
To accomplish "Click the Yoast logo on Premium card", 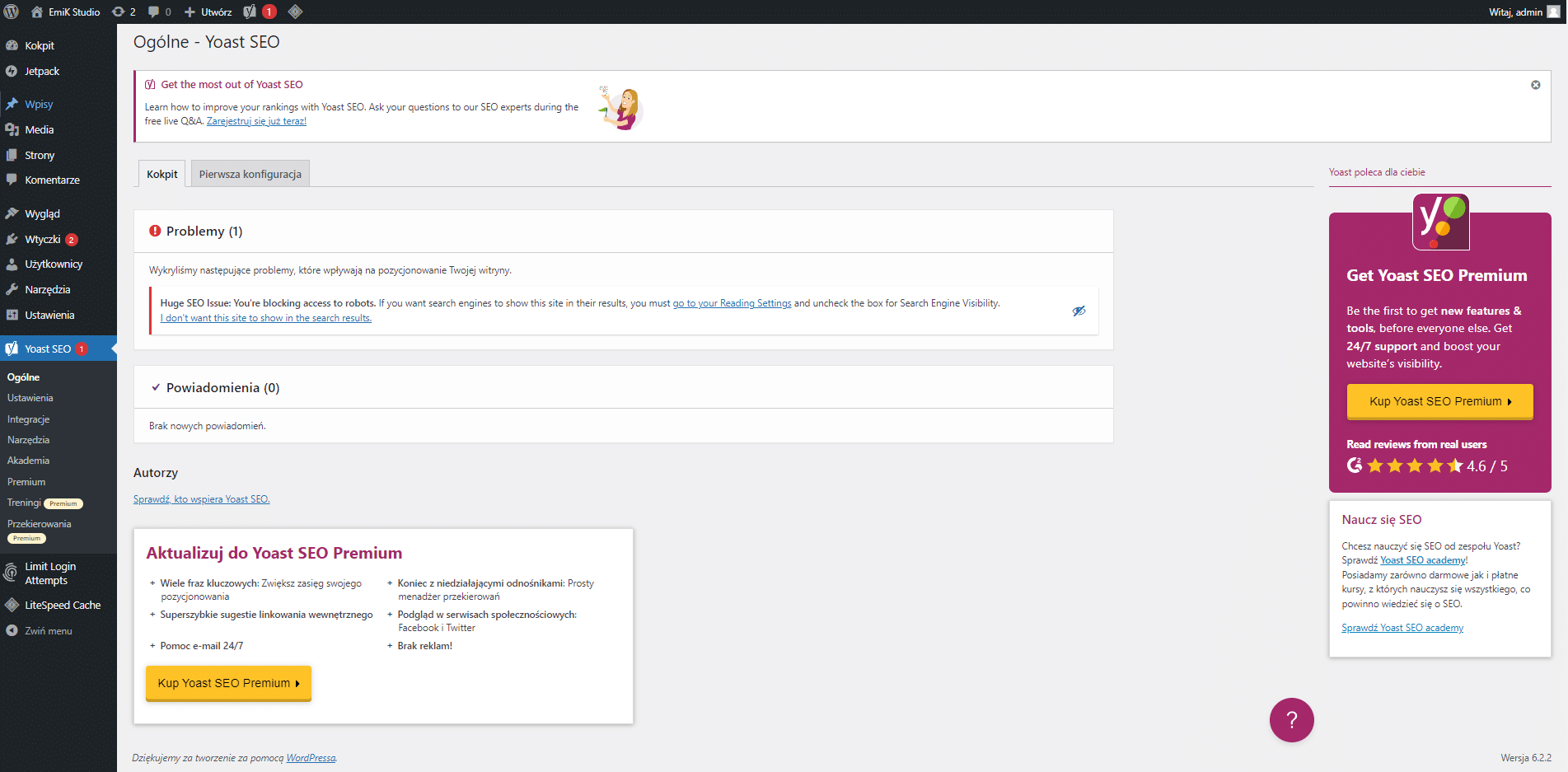I will coord(1440,222).
